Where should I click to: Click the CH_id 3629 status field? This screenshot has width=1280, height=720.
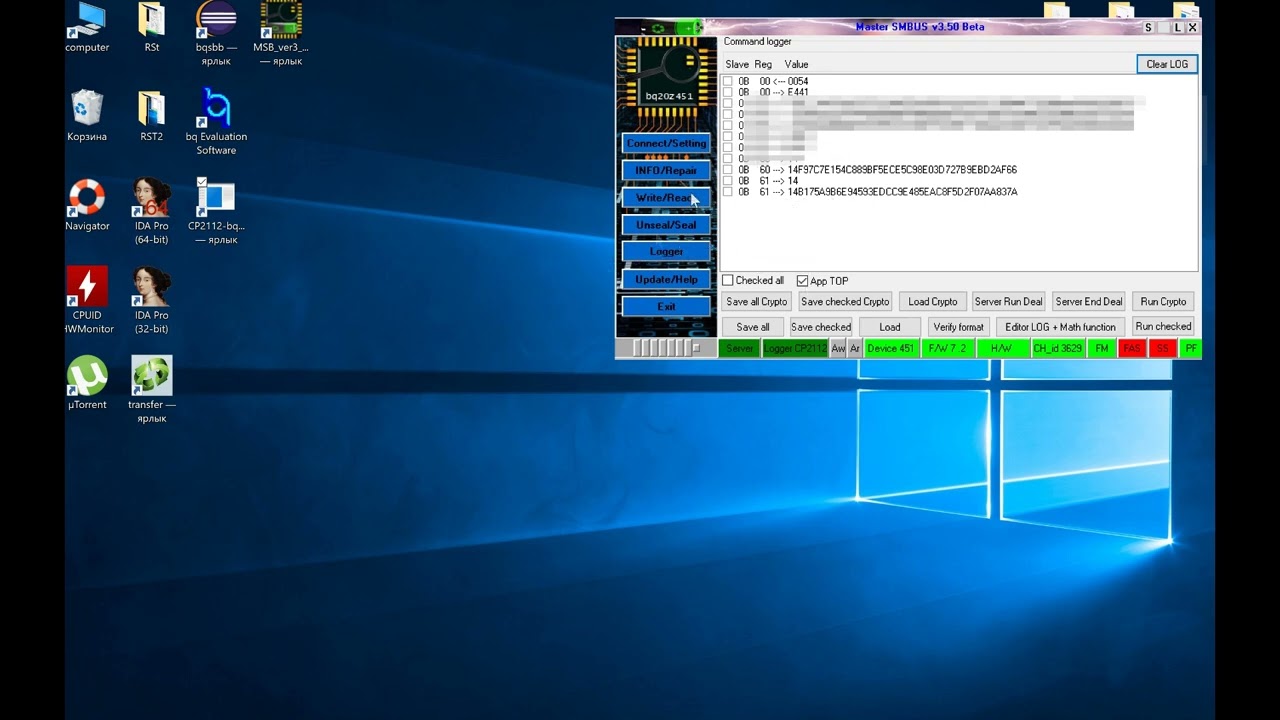1057,348
